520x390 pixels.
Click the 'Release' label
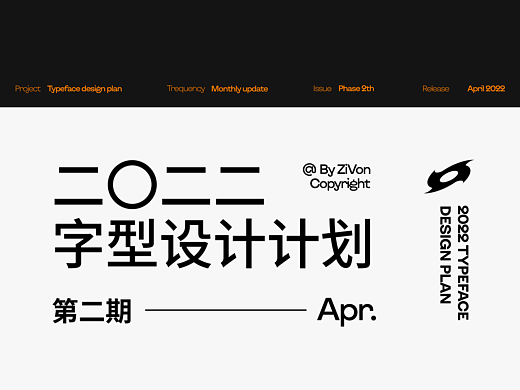click(436, 89)
